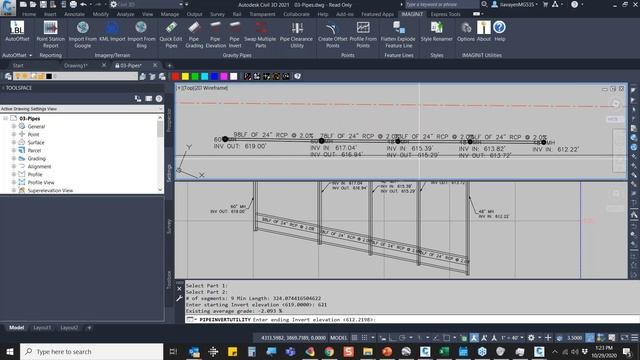This screenshot has height=360, width=640.
Task: Select the magenta color swatch
Action: click(224, 76)
